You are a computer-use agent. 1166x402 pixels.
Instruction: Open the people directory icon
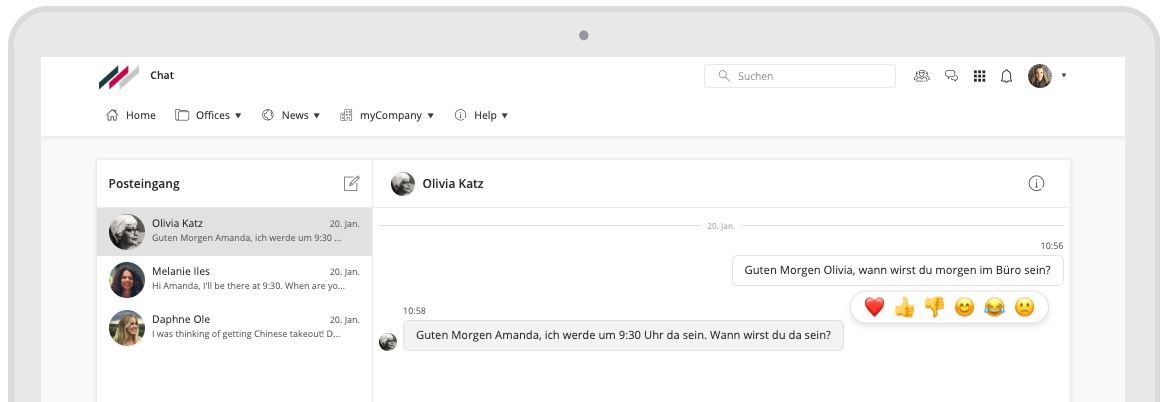(x=922, y=76)
